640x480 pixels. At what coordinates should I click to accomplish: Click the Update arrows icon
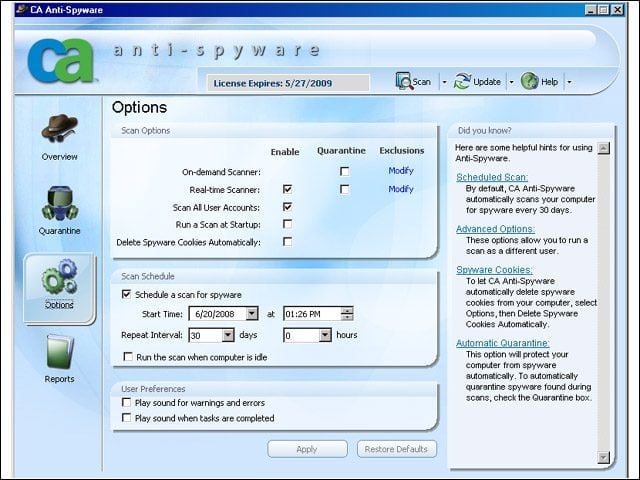coord(462,81)
